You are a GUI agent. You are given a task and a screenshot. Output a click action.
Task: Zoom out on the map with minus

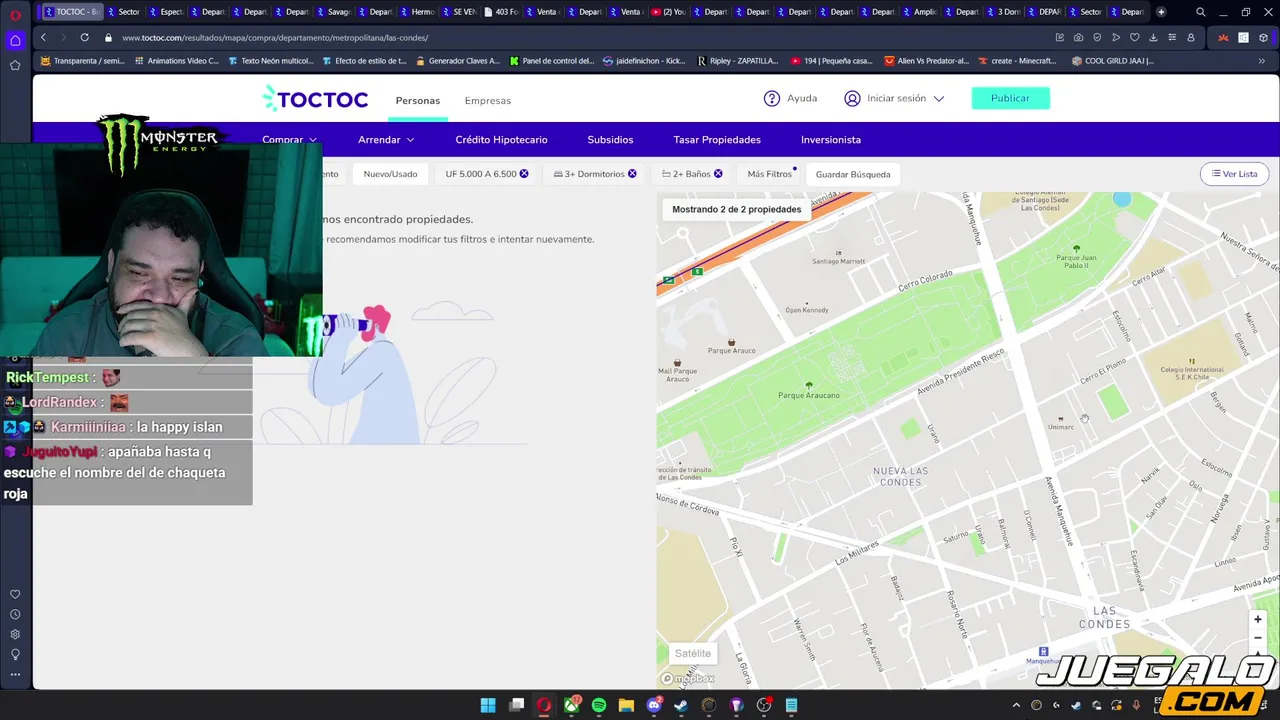[x=1258, y=638]
